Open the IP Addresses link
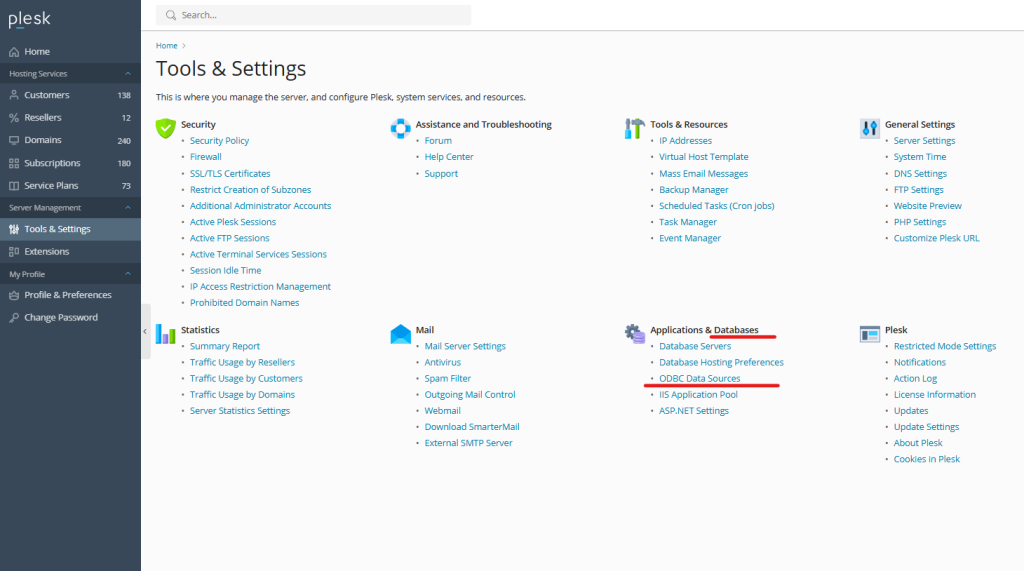The width and height of the screenshot is (1024, 571). (x=686, y=140)
